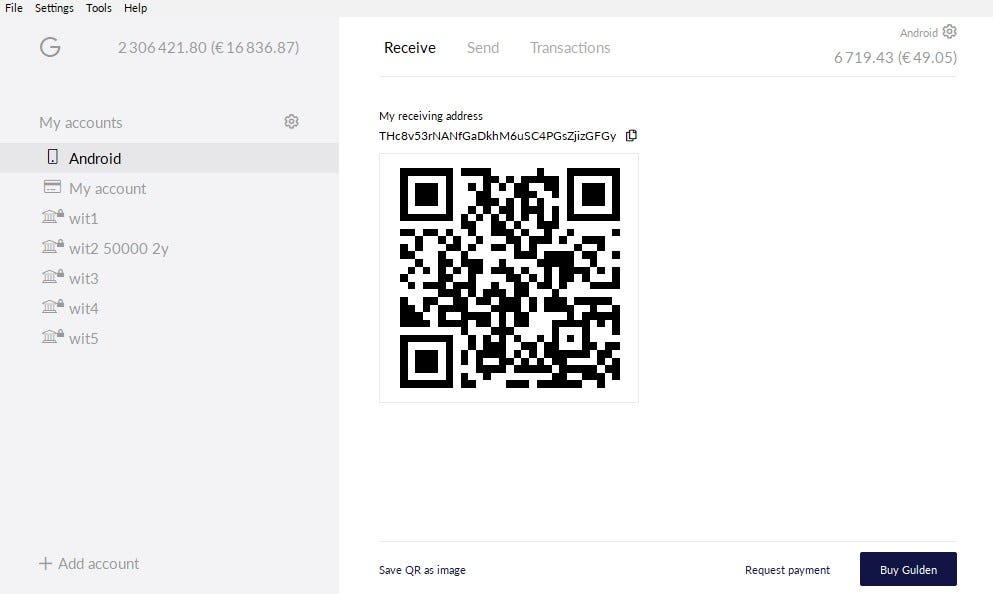Viewport: 993px width, 594px height.
Task: Click the locked bank icon beside wit4
Action: pos(53,306)
